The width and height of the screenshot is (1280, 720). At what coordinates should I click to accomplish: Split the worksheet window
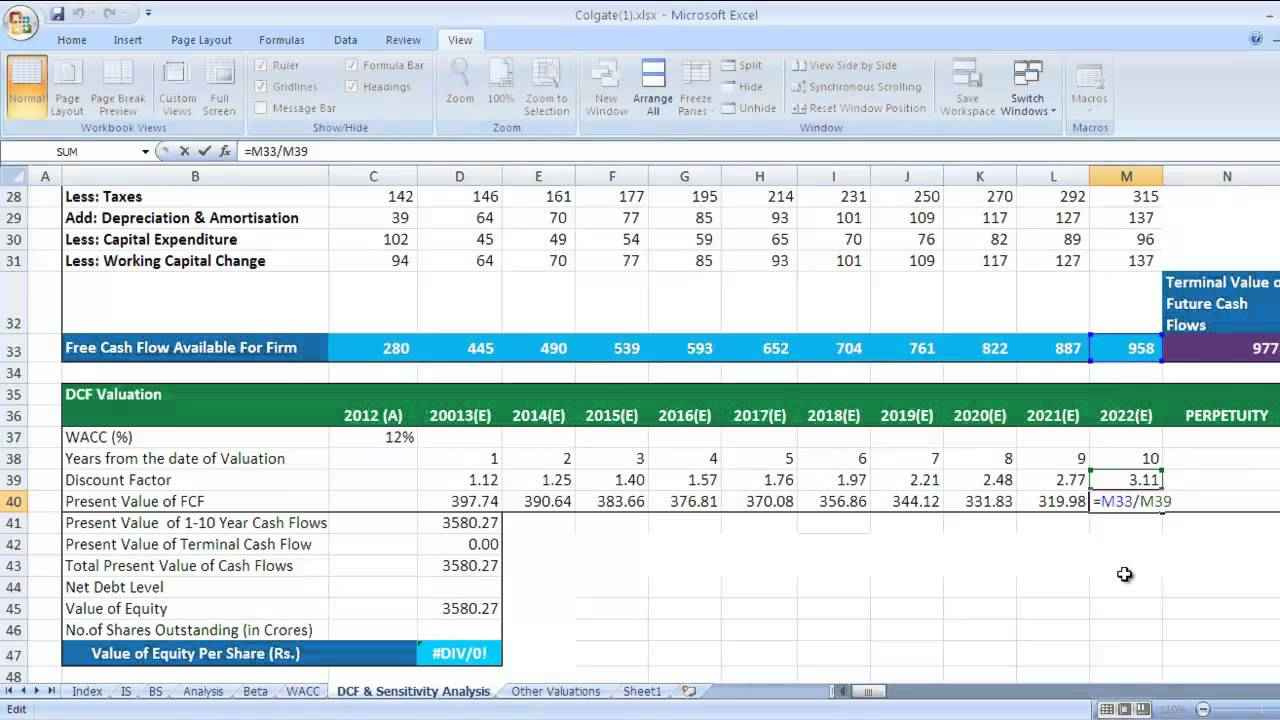[741, 65]
